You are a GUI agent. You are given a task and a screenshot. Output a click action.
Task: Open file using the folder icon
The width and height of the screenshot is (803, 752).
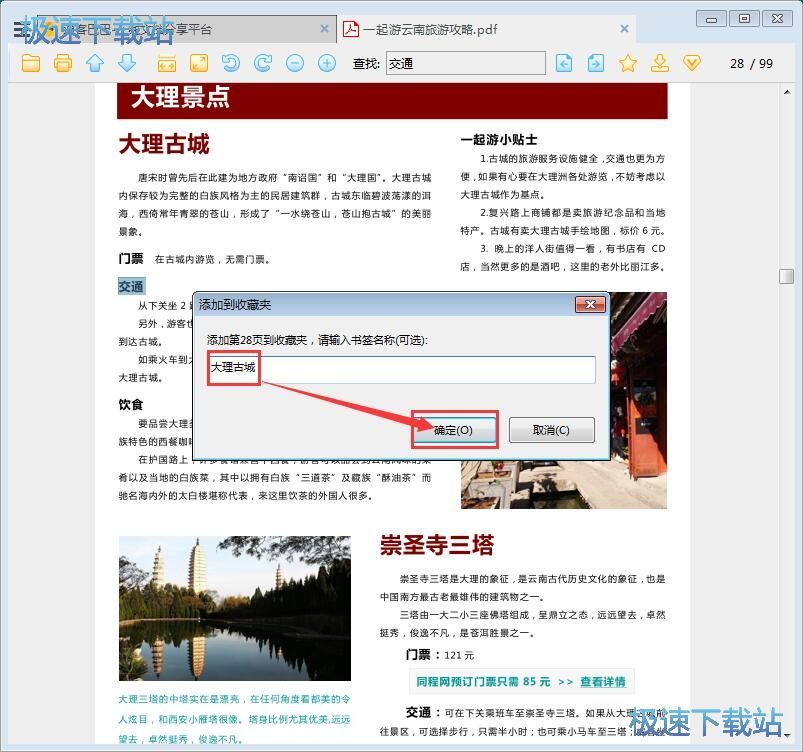[31, 63]
